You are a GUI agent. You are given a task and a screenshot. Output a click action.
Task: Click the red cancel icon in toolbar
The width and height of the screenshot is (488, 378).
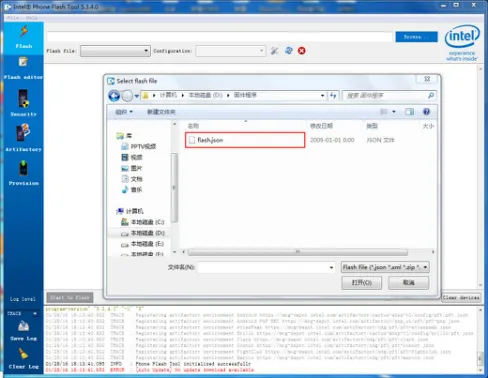302,51
